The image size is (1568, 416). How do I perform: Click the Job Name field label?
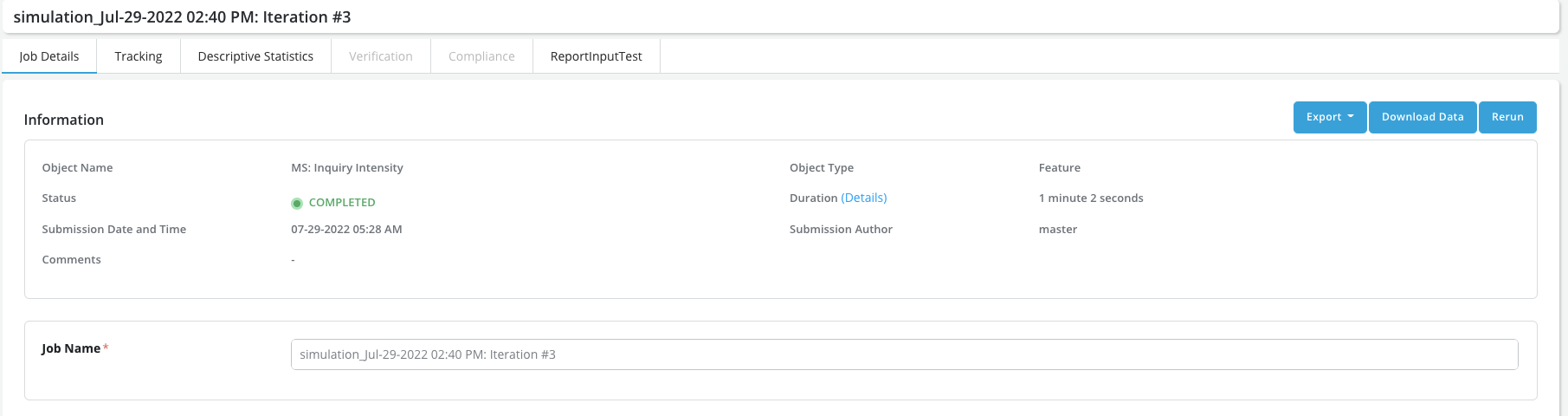(x=71, y=348)
